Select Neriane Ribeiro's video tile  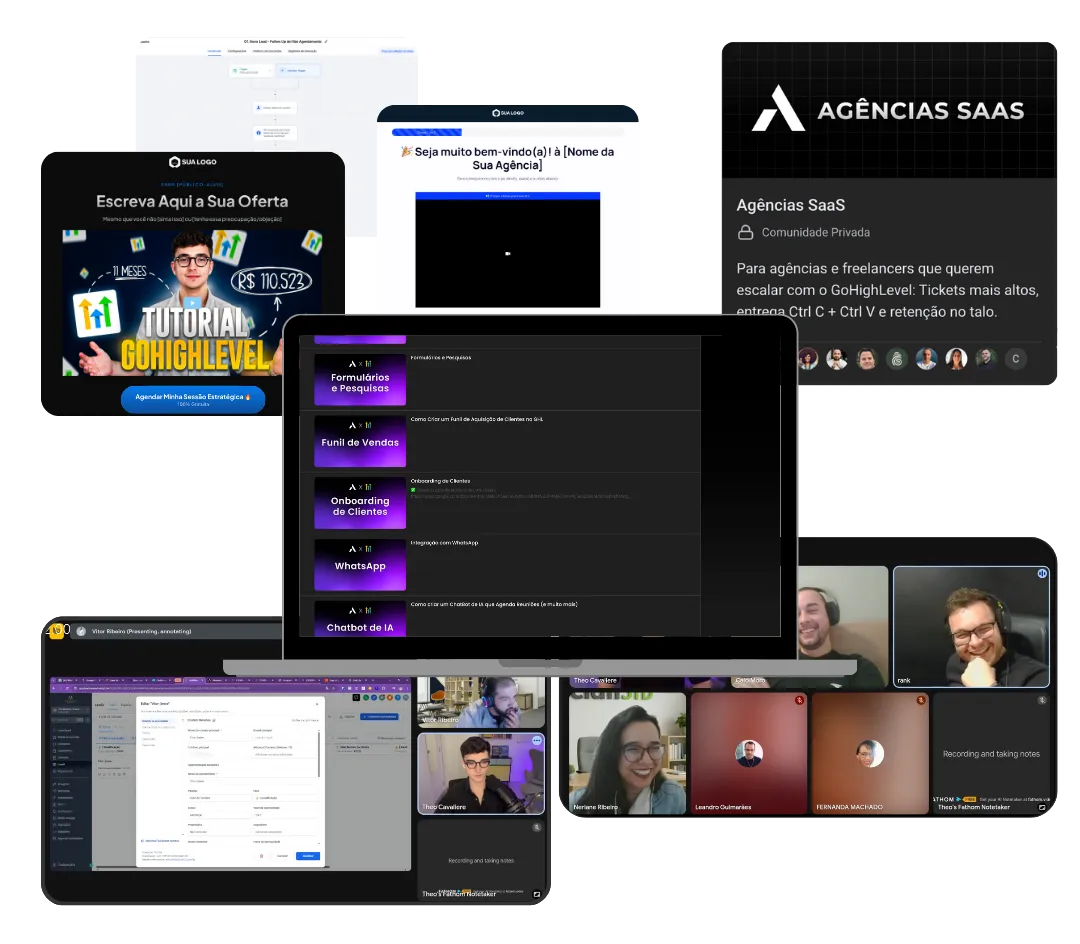click(627, 753)
